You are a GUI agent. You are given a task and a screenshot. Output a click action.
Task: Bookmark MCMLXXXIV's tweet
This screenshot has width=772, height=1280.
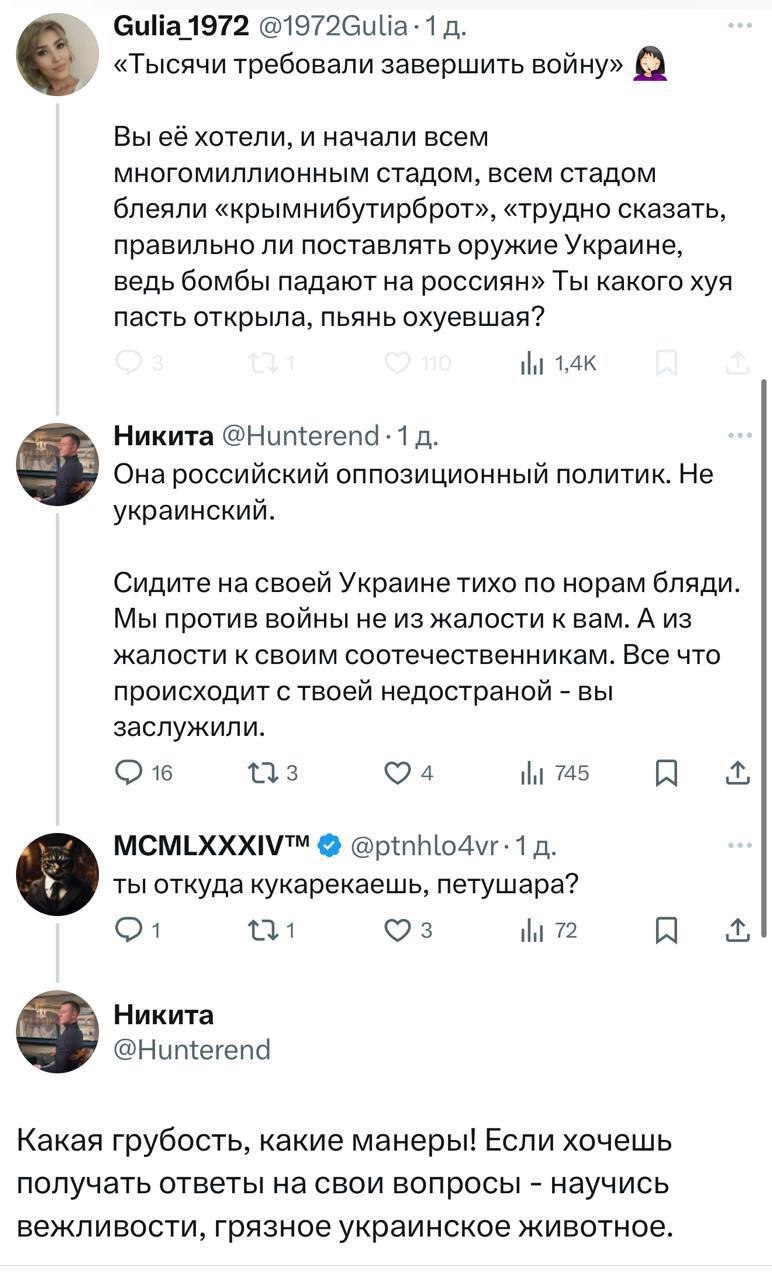[662, 931]
